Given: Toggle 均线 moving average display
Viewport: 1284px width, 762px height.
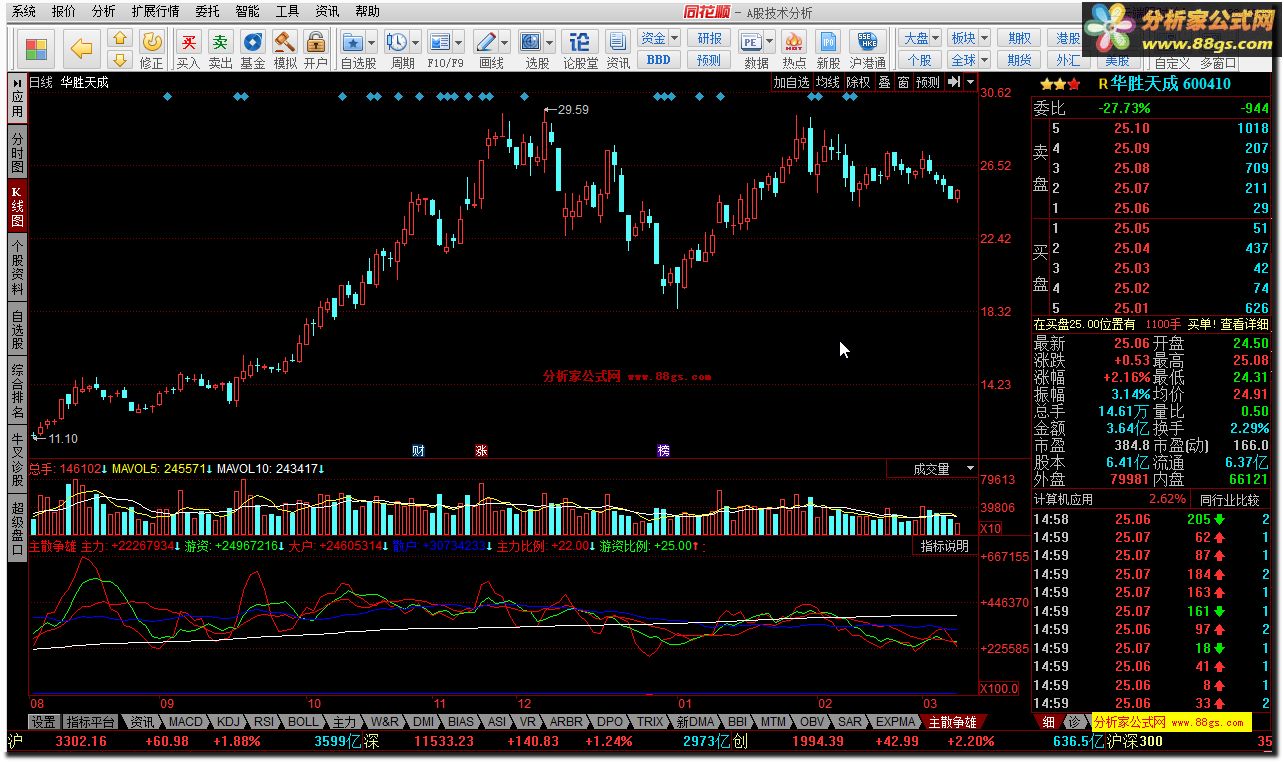Looking at the screenshot, I should (827, 83).
